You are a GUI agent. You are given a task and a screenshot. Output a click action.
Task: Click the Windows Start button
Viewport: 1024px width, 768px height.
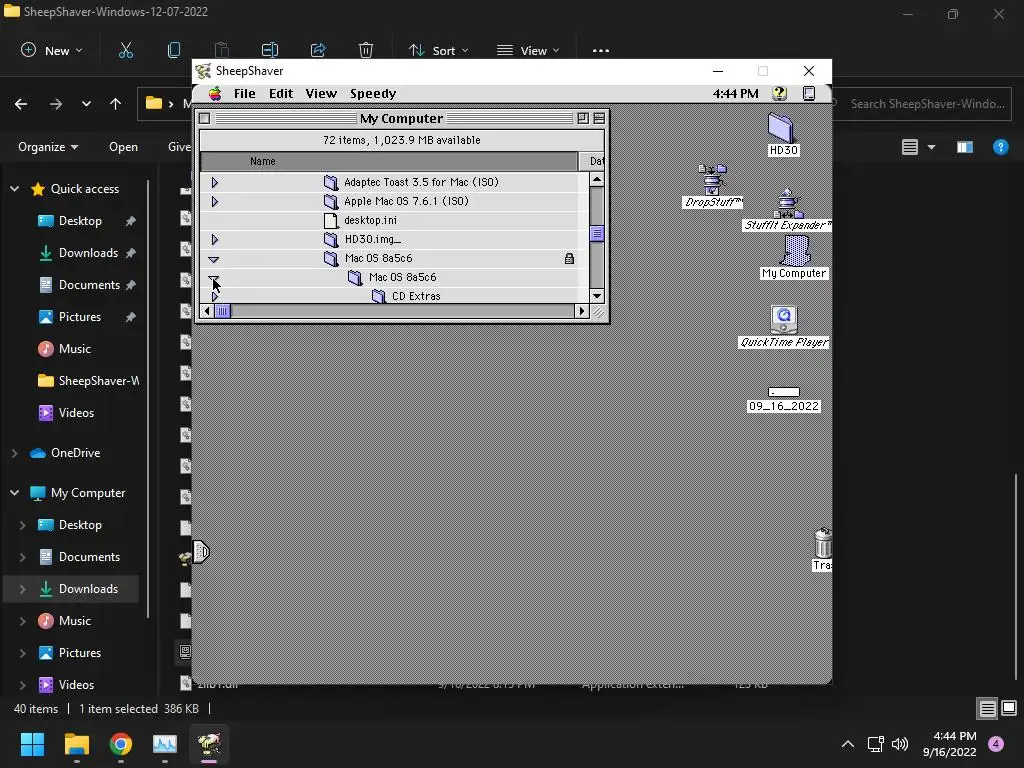pos(32,744)
